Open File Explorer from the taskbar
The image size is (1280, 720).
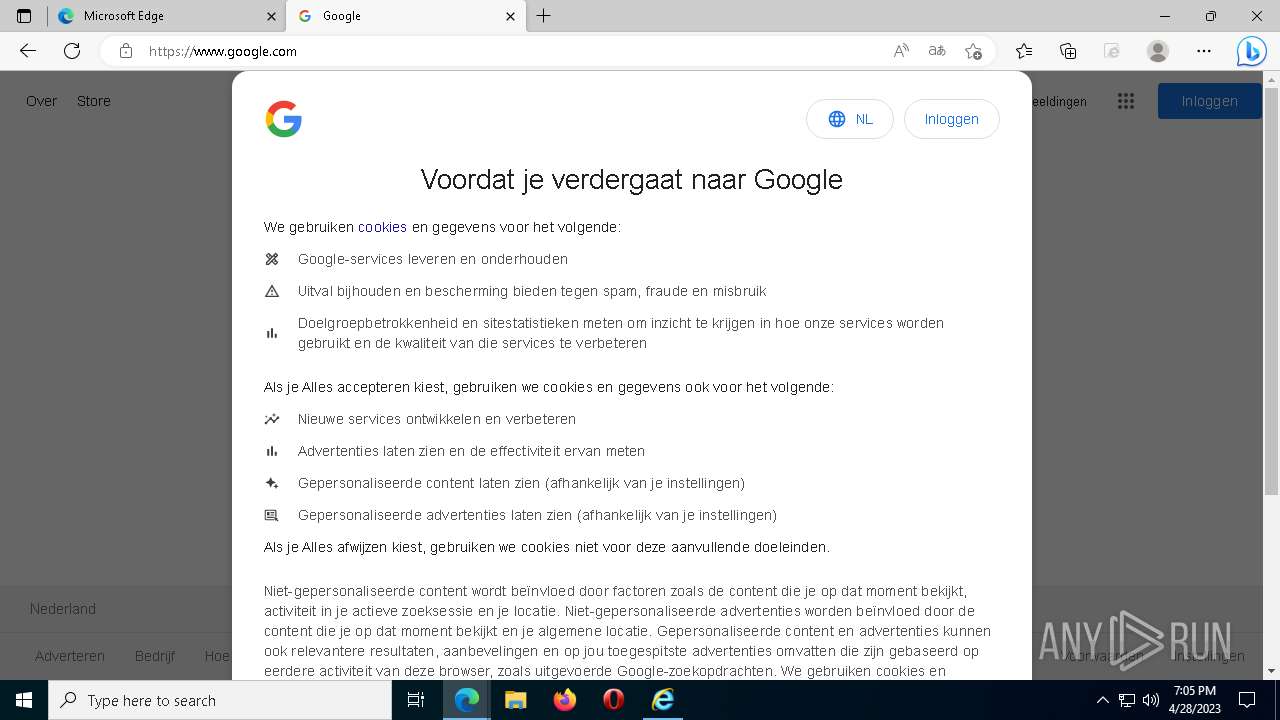515,700
